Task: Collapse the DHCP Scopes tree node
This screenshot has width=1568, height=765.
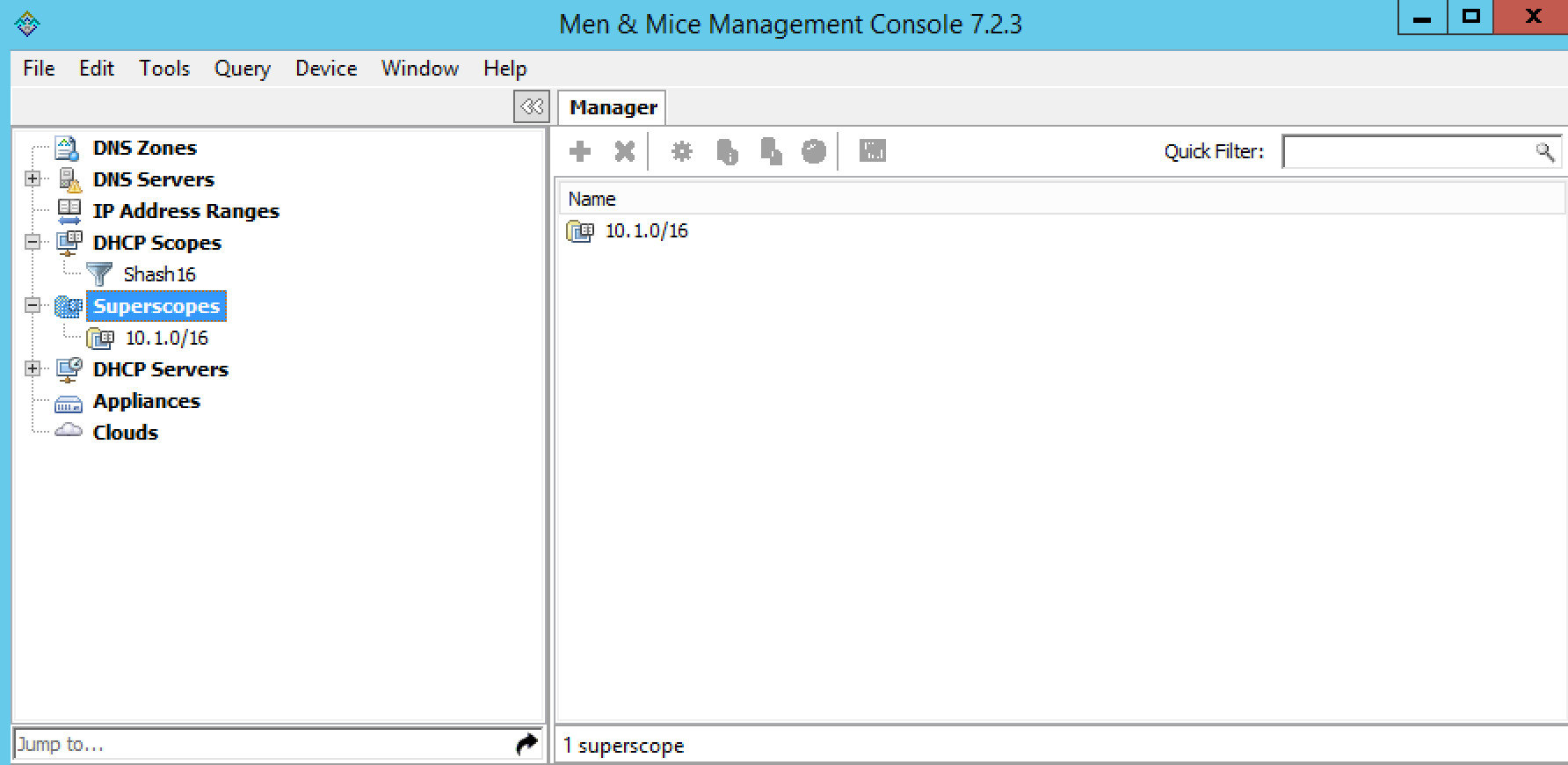Action: (33, 243)
